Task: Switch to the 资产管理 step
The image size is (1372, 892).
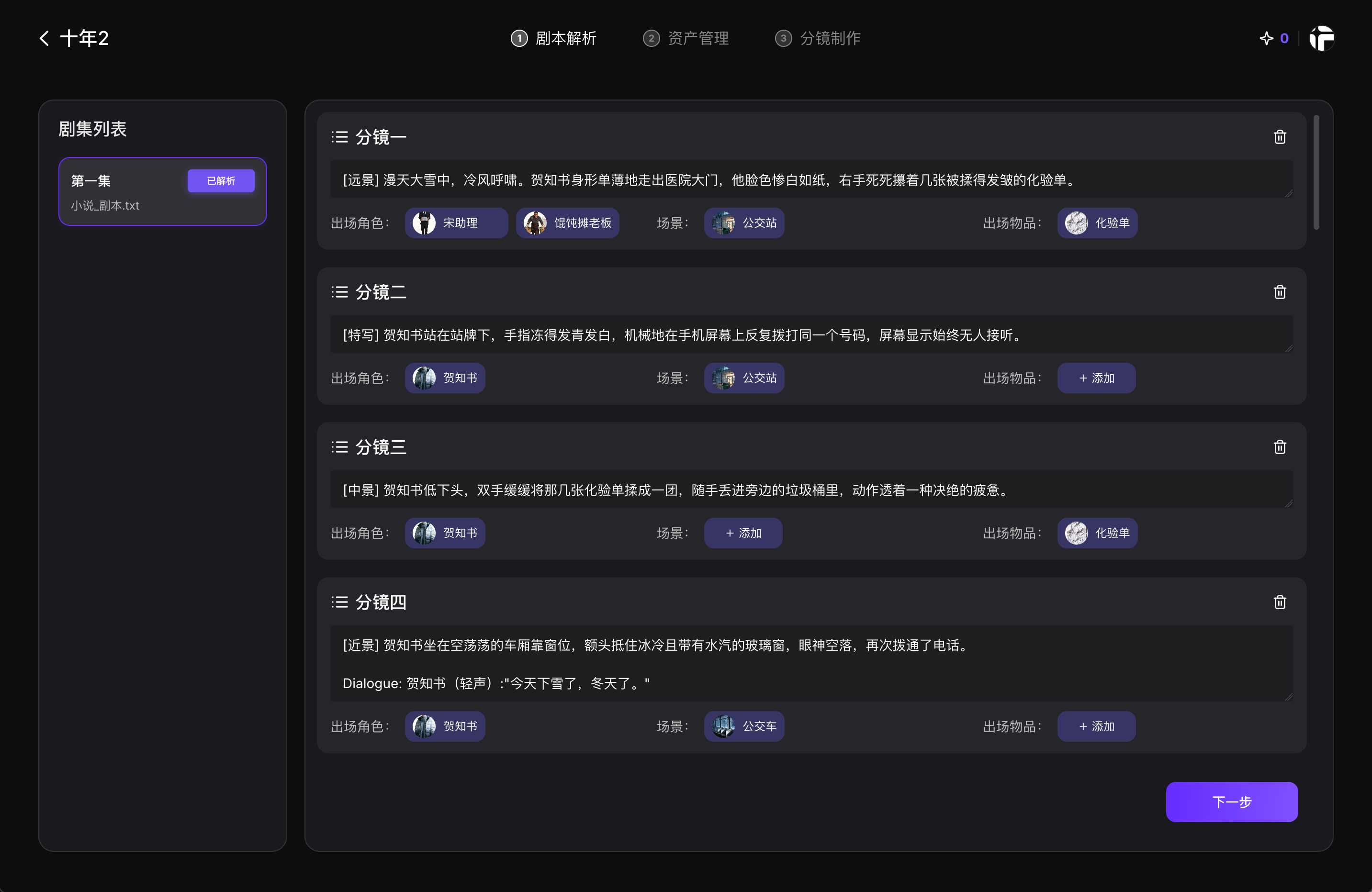Action: click(686, 38)
